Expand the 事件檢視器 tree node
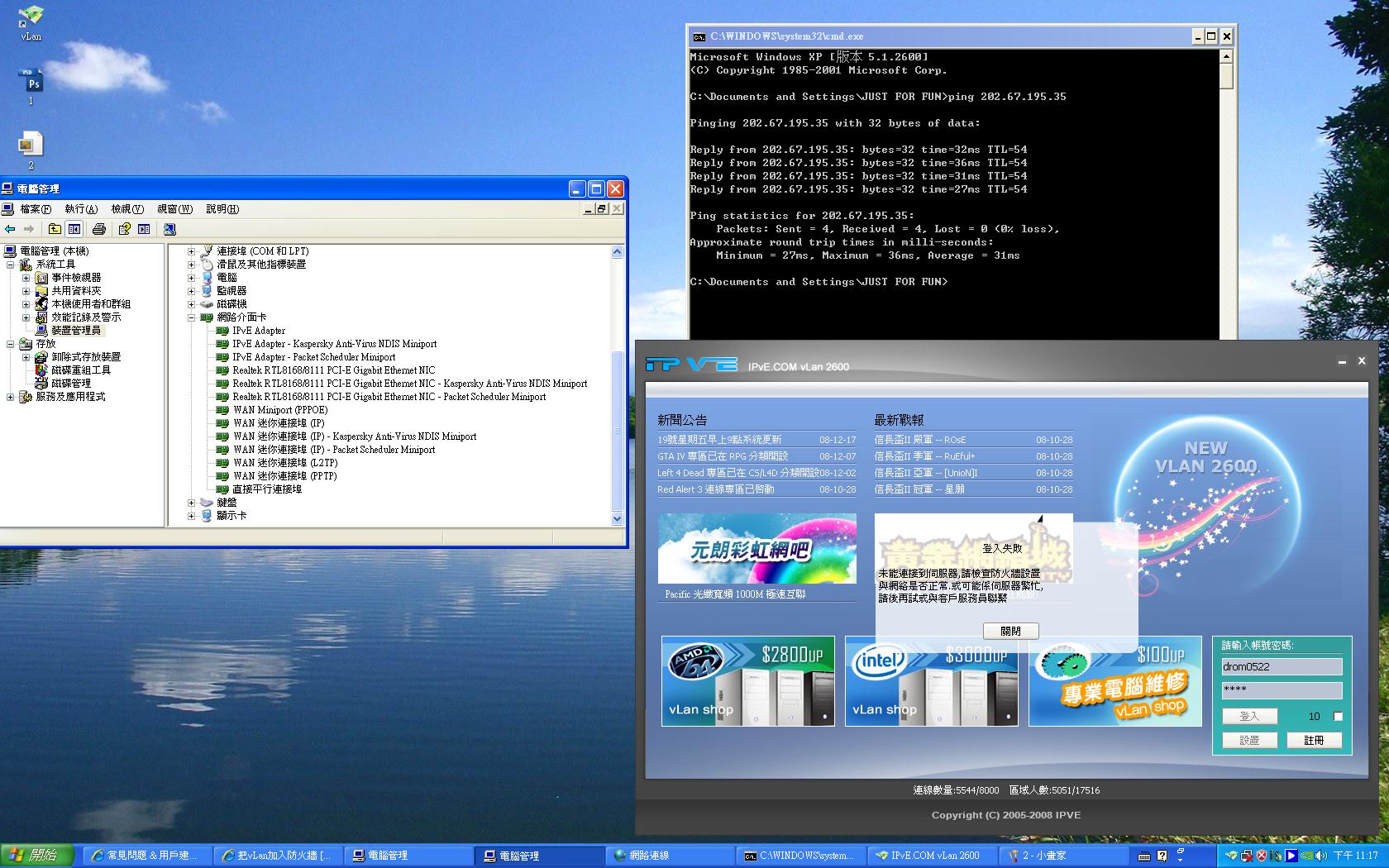This screenshot has height=868, width=1389. click(26, 278)
